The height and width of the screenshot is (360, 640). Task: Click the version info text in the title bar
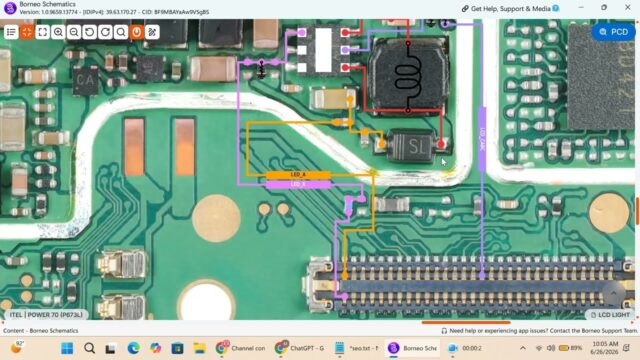click(x=114, y=12)
